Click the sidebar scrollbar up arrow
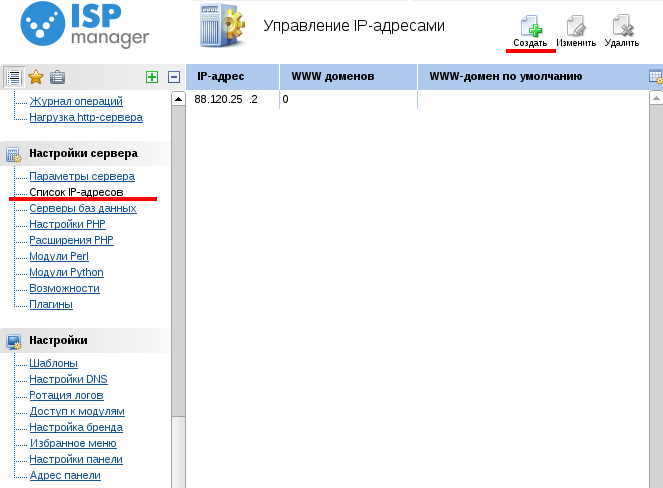 [178, 99]
